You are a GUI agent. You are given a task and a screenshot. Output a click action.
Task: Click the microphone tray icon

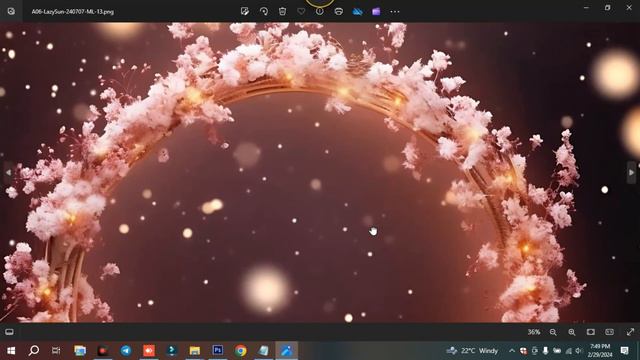pos(545,350)
